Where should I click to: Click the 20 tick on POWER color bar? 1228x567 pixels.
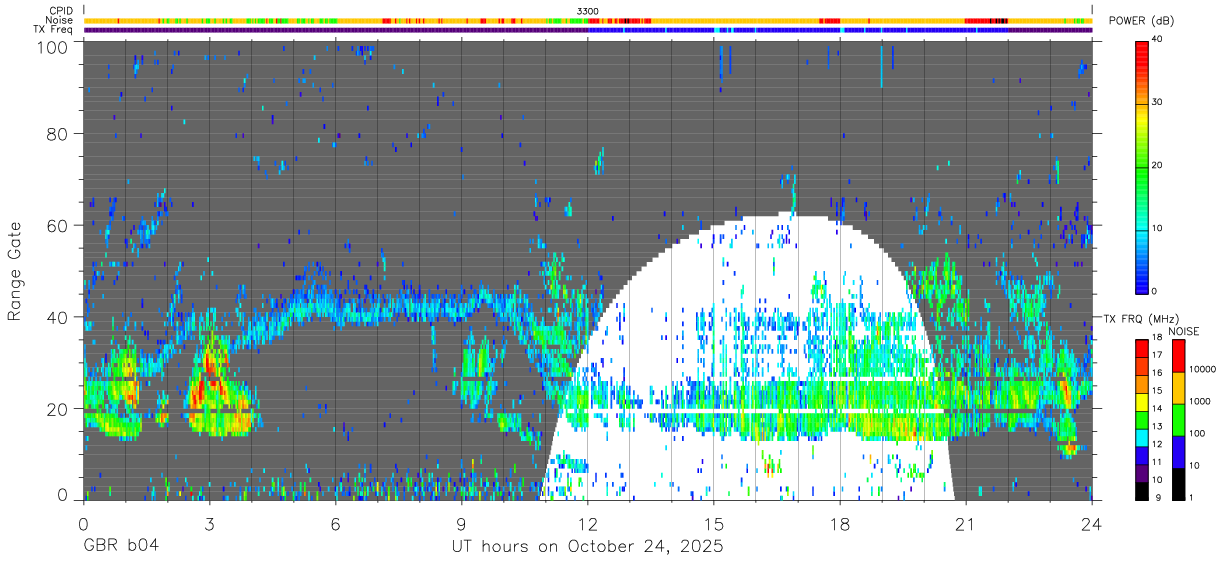pyautogui.click(x=1159, y=166)
